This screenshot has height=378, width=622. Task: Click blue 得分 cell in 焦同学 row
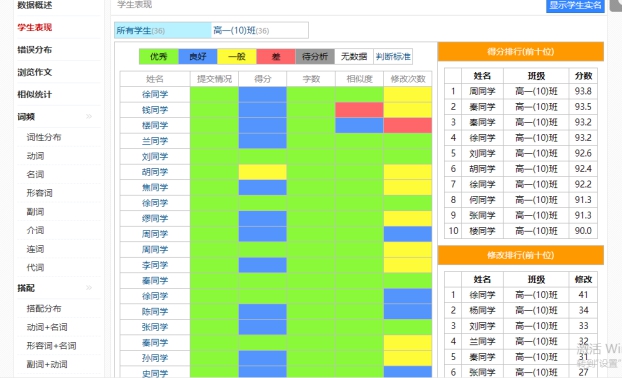[263, 187]
